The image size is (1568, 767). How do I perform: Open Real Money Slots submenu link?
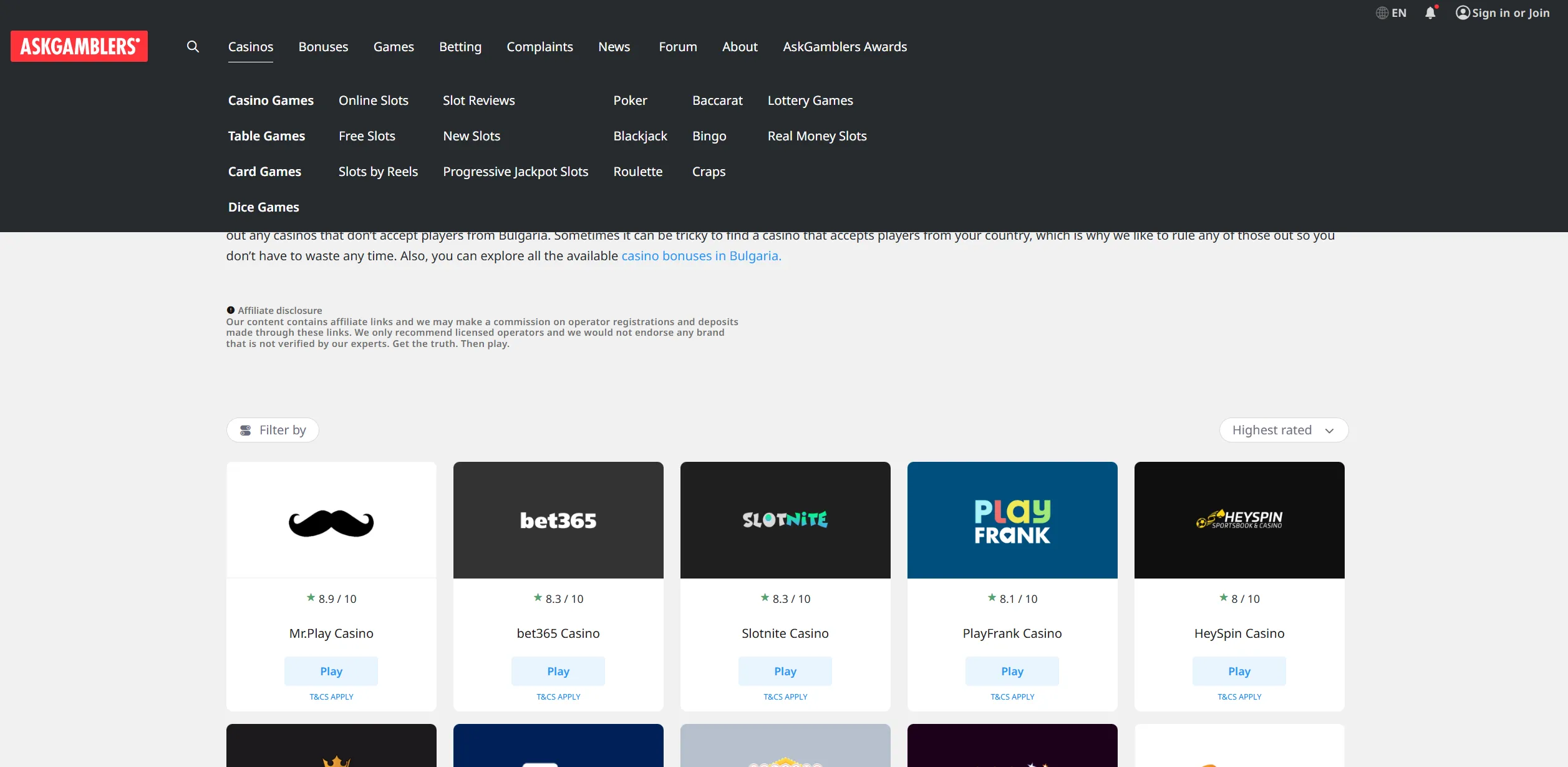(817, 136)
